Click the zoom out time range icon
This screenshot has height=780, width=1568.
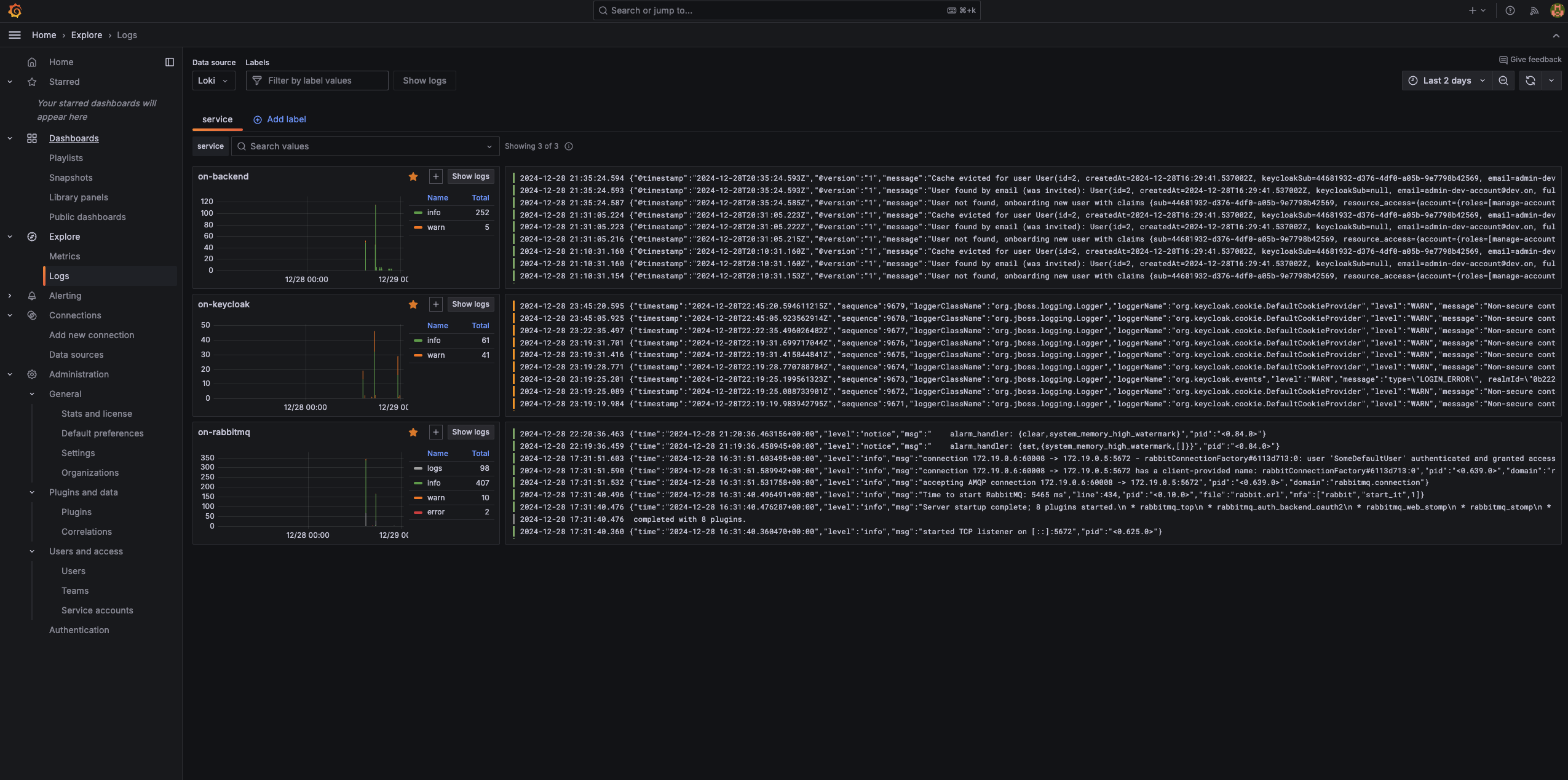pos(1503,81)
